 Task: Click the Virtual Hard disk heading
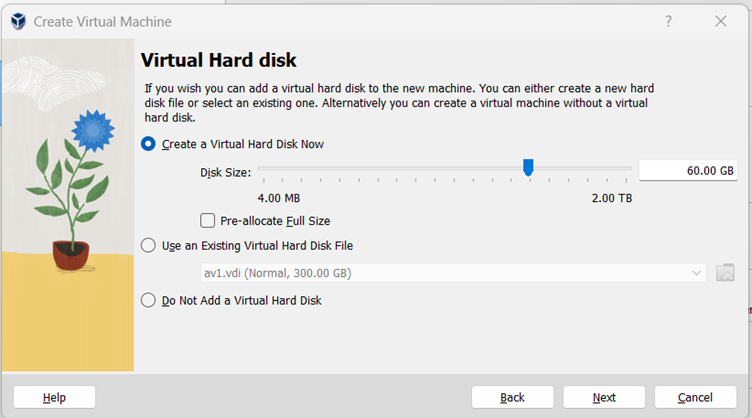point(219,61)
